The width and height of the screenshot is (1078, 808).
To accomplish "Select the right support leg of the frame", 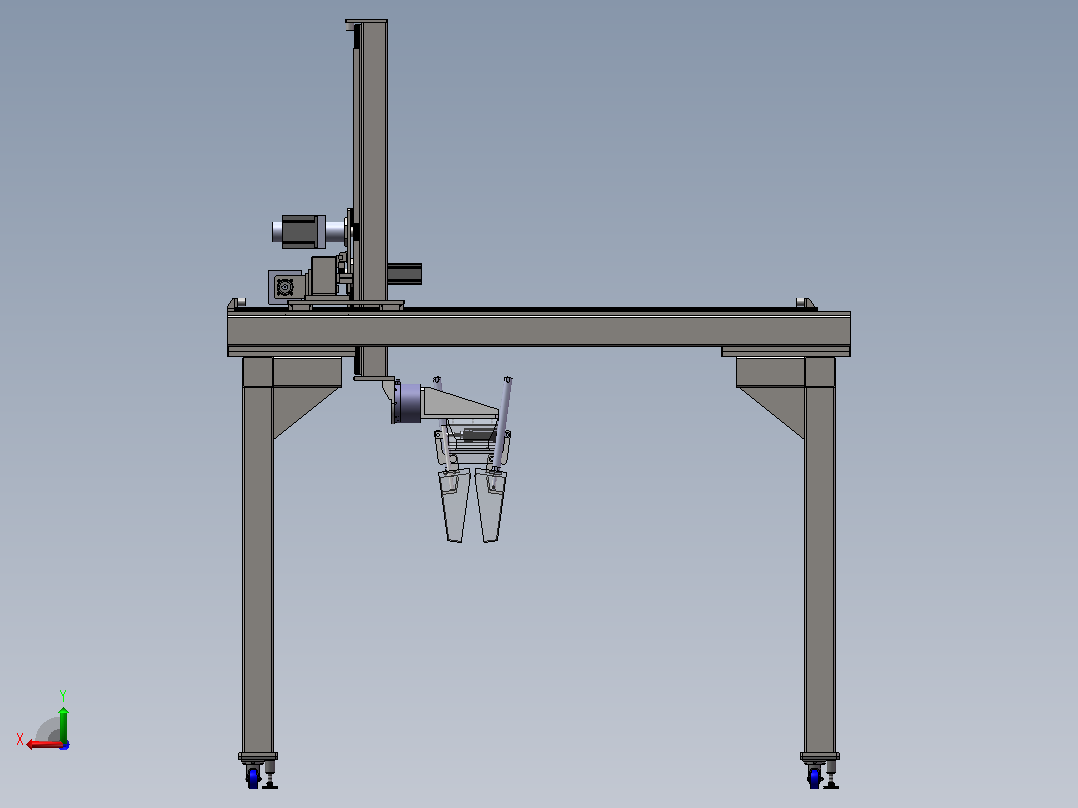I will [820, 555].
